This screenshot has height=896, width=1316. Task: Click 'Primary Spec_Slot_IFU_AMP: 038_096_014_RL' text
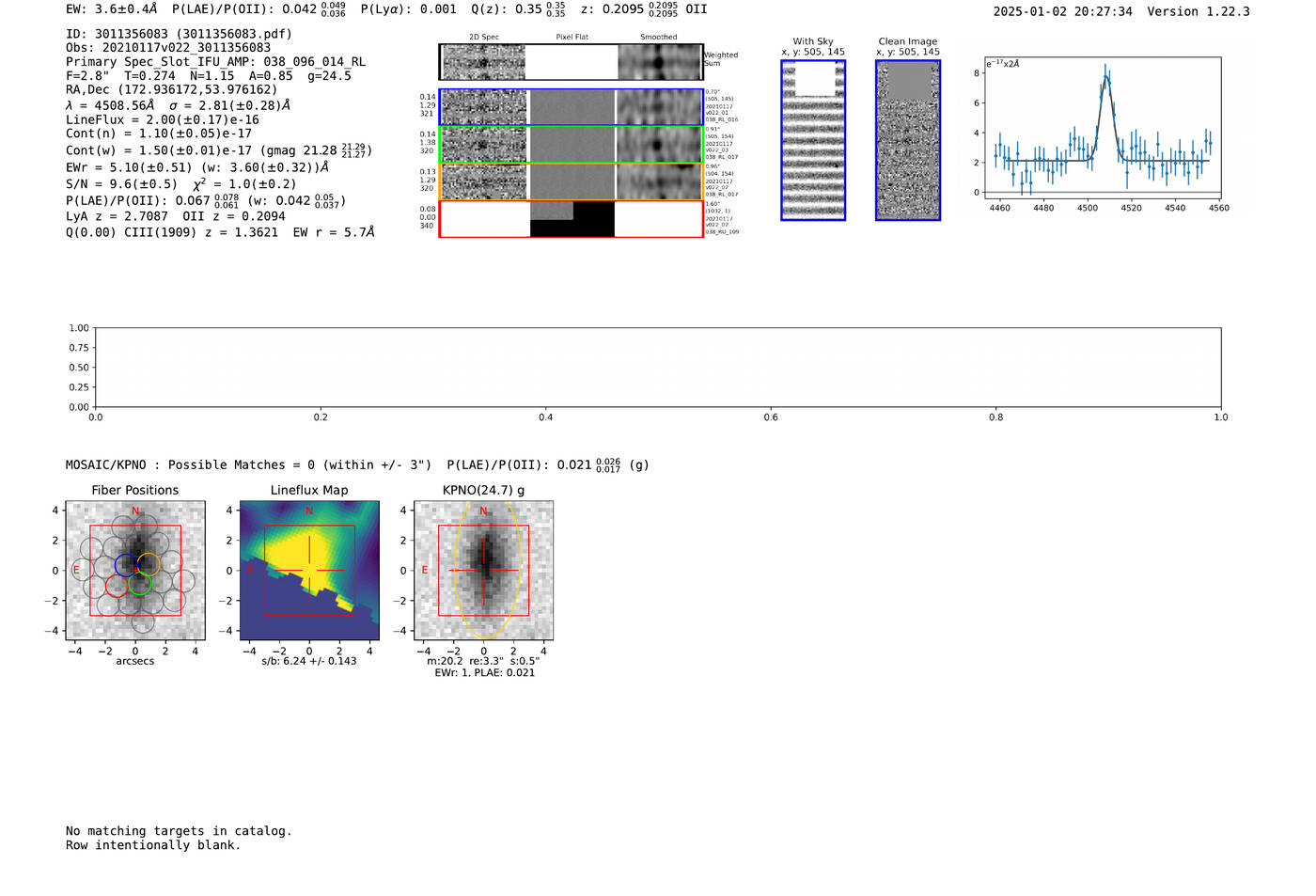(215, 62)
